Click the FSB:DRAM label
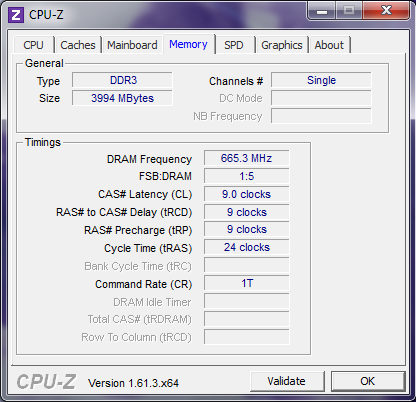The image size is (416, 402). [165, 176]
